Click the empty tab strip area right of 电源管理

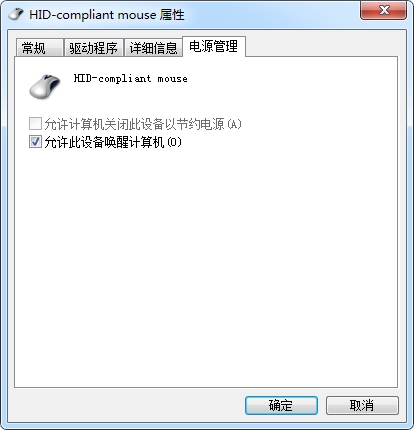[322, 45]
